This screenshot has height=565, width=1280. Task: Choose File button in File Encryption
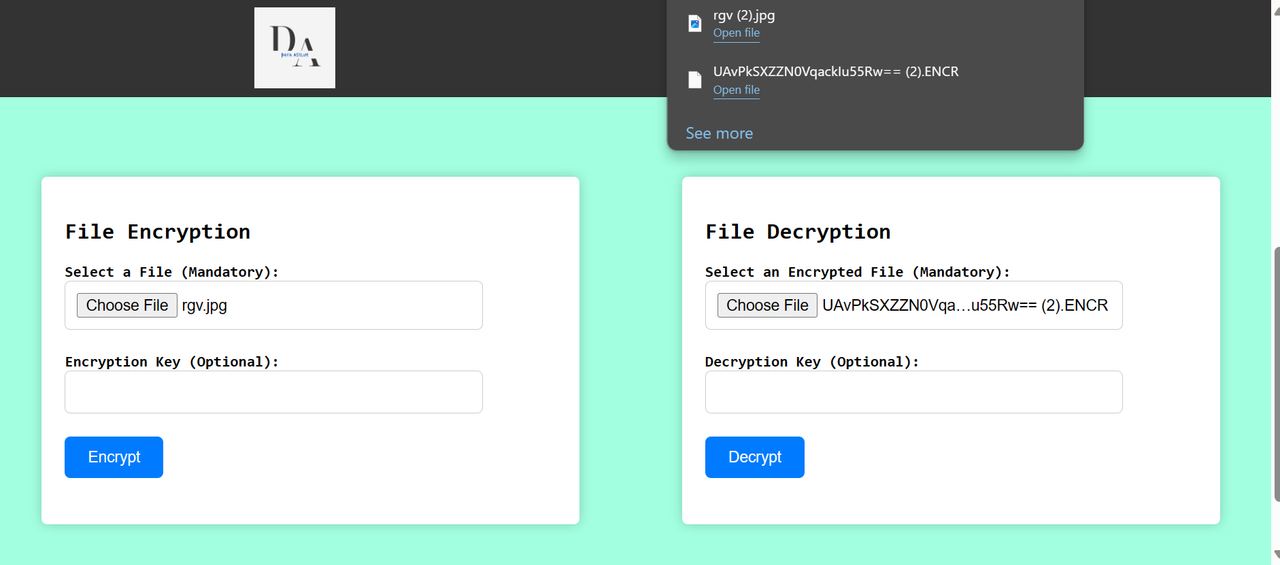point(127,305)
